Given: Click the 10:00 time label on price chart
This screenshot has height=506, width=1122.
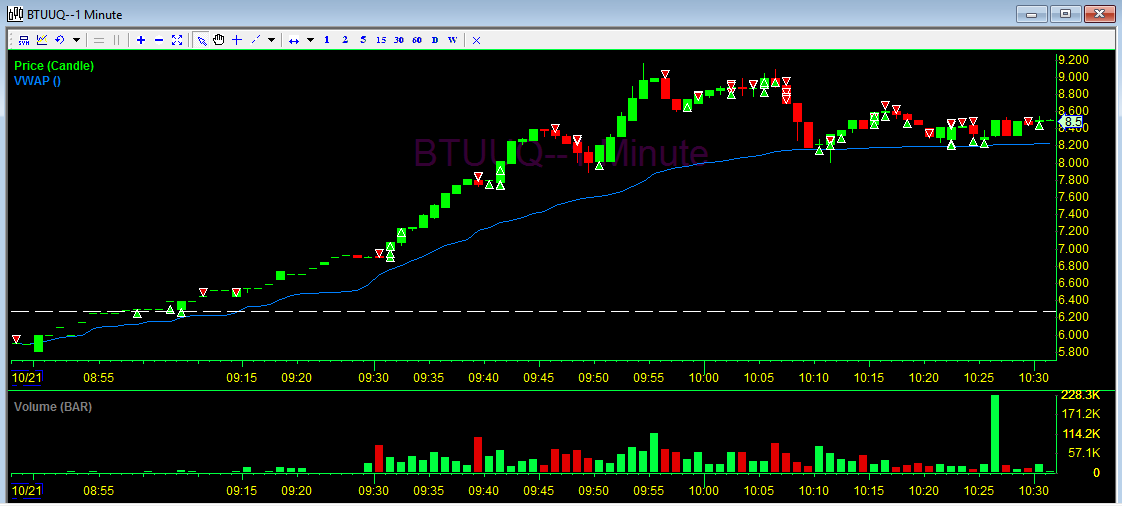Looking at the screenshot, I should point(704,377).
